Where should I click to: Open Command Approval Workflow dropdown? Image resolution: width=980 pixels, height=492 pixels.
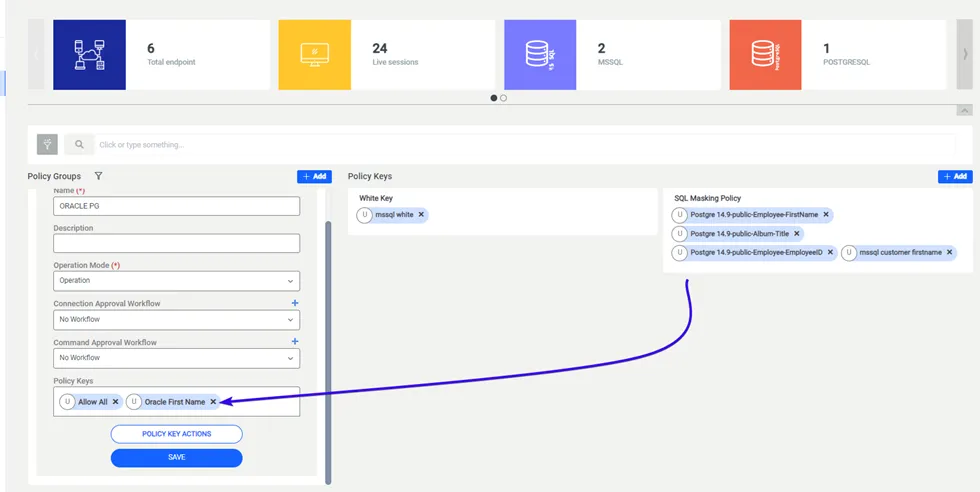[176, 358]
